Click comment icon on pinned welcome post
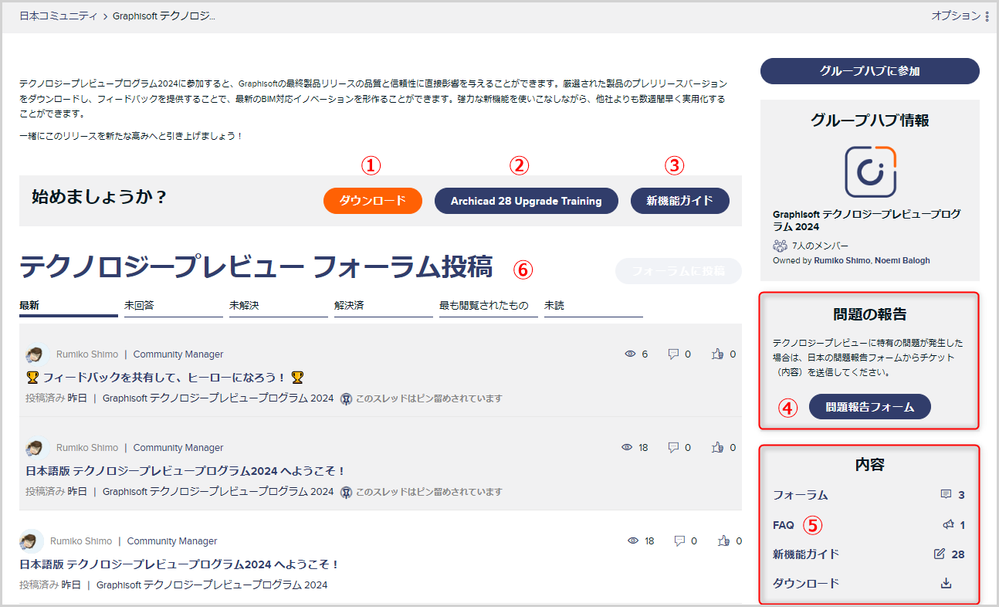999x607 pixels. tap(673, 447)
